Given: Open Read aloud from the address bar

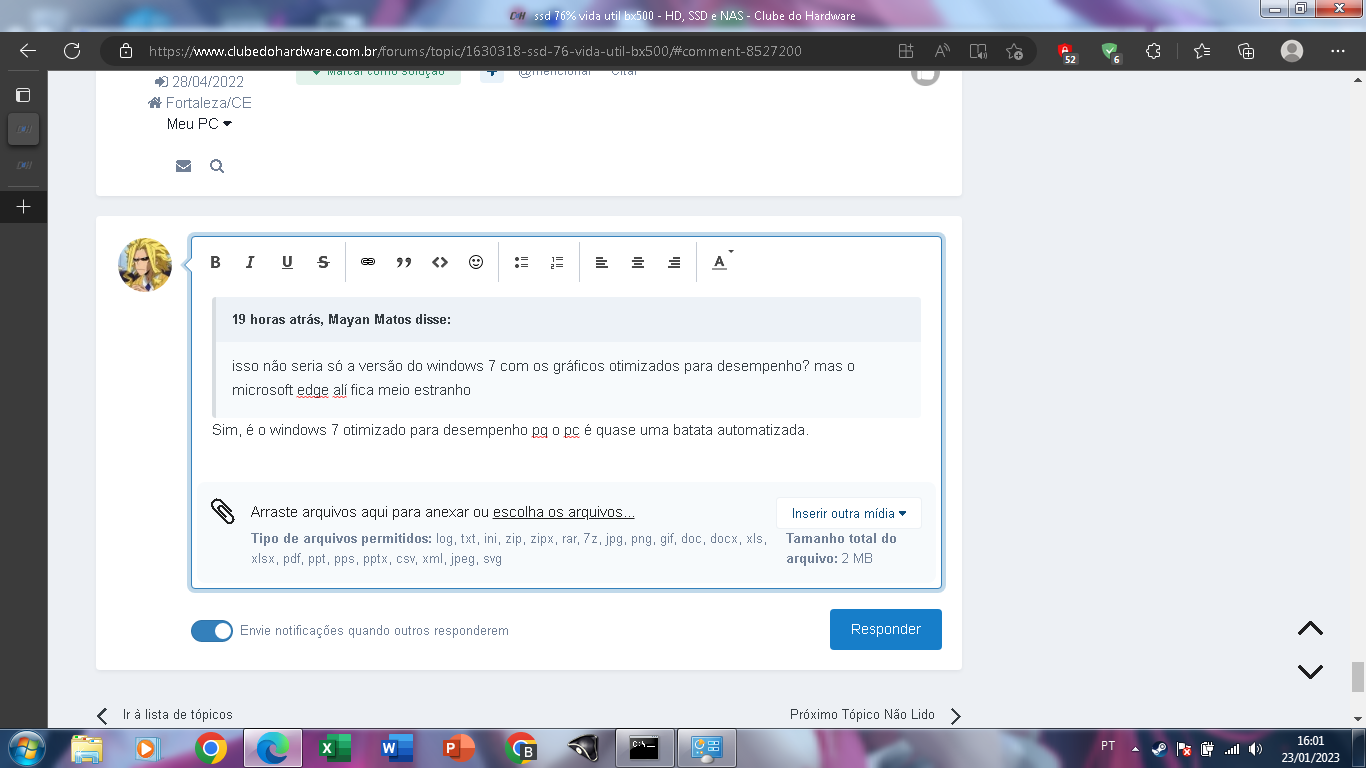Looking at the screenshot, I should point(942,51).
